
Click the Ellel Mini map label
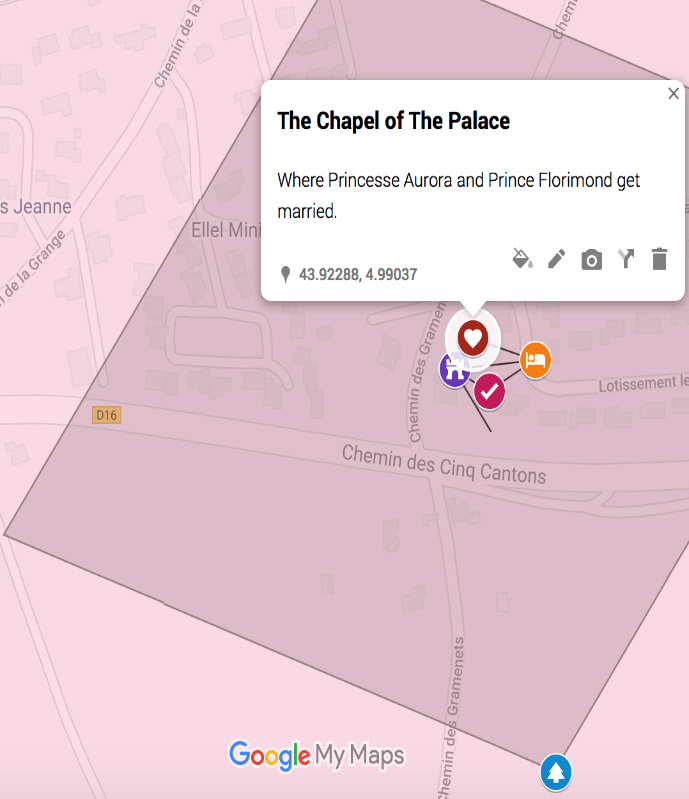pos(226,231)
